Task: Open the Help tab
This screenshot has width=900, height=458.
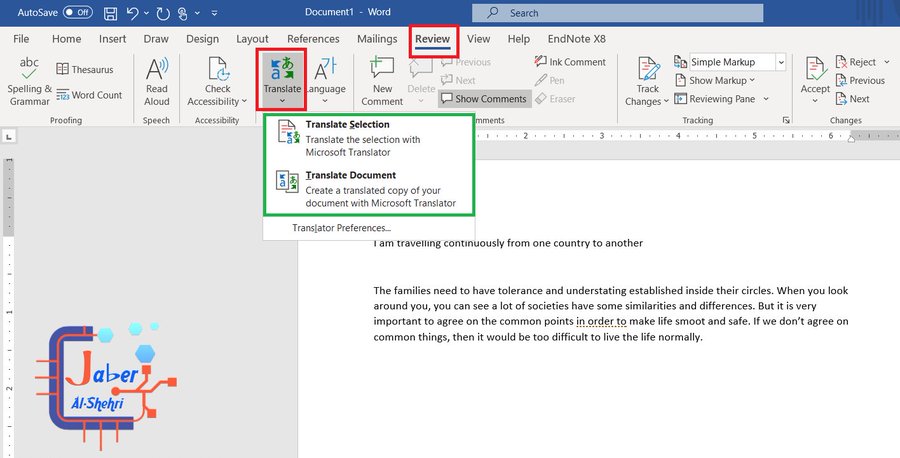Action: pos(519,38)
